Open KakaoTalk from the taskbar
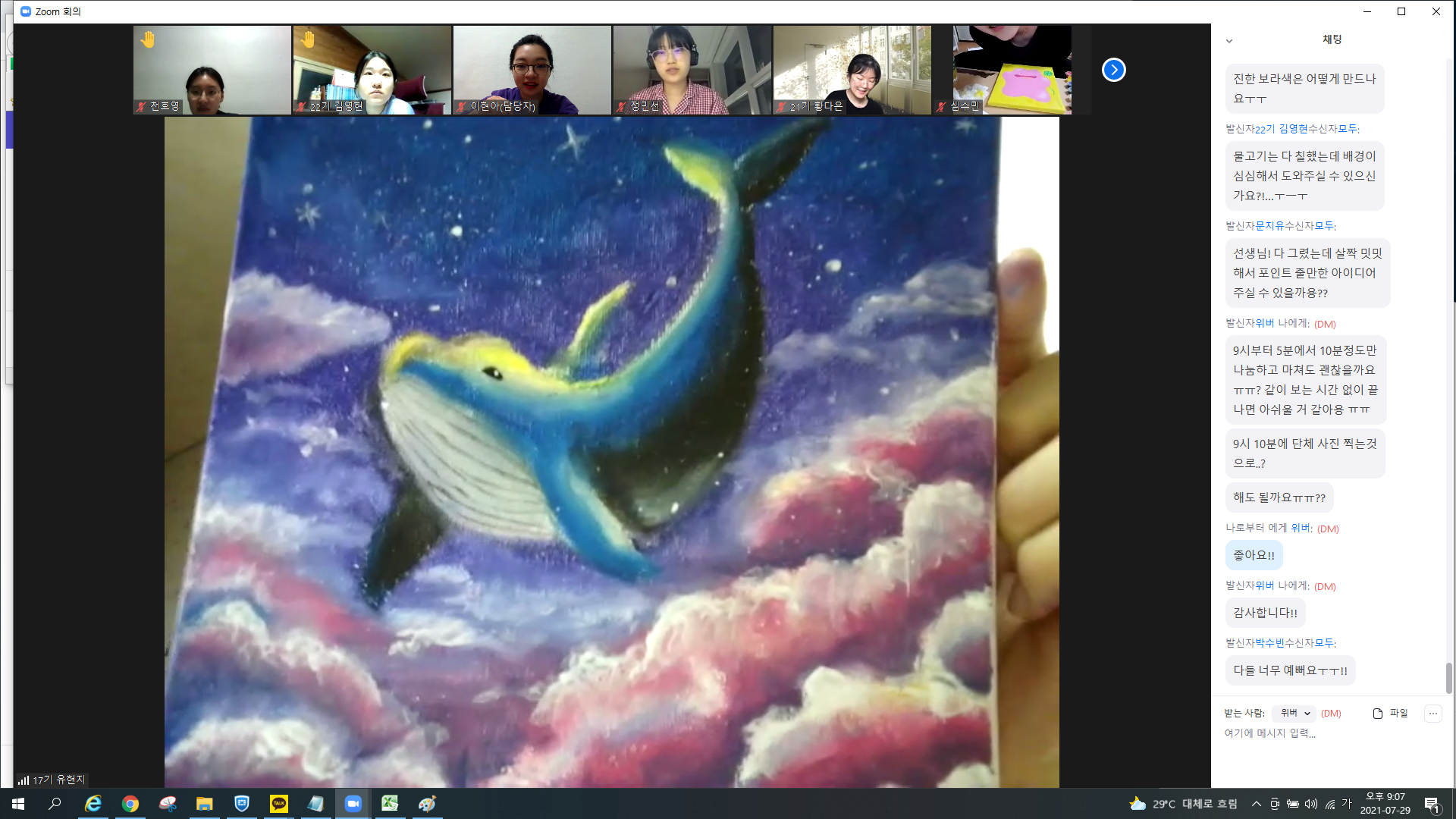The height and width of the screenshot is (819, 1456). [279, 804]
